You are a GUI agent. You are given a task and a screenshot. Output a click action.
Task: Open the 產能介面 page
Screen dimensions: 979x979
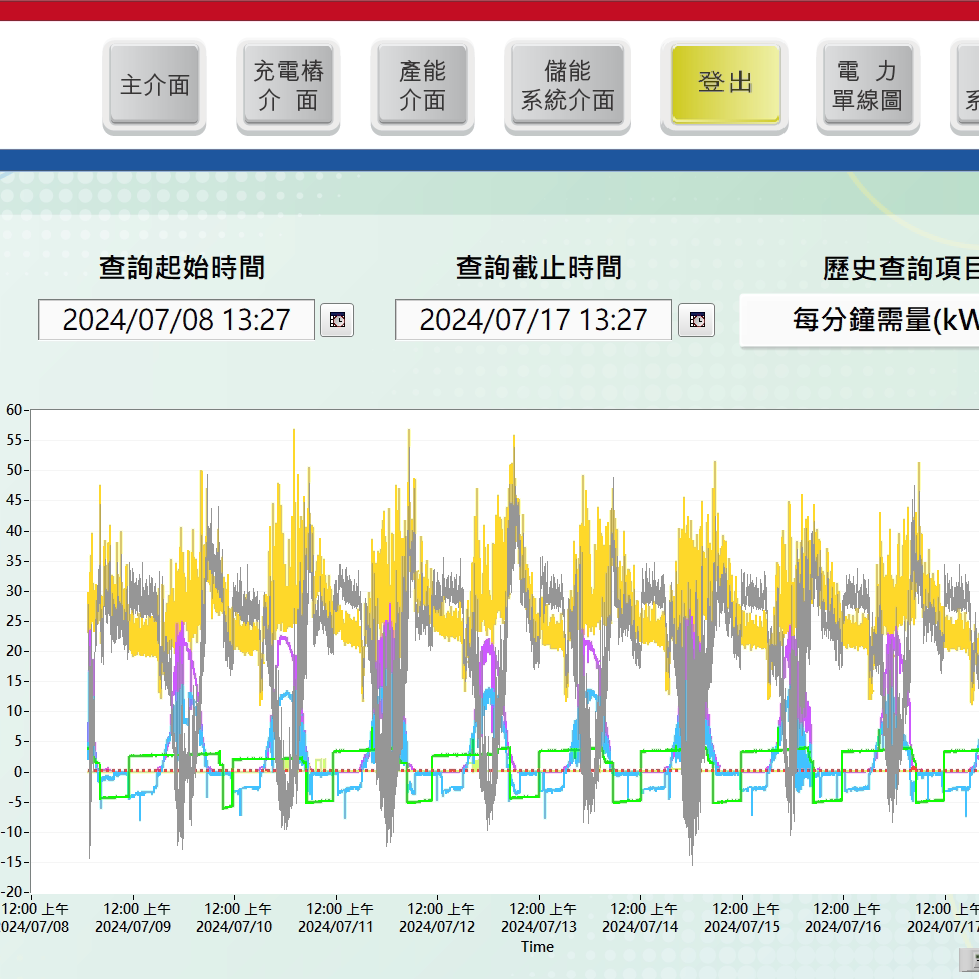pos(422,85)
